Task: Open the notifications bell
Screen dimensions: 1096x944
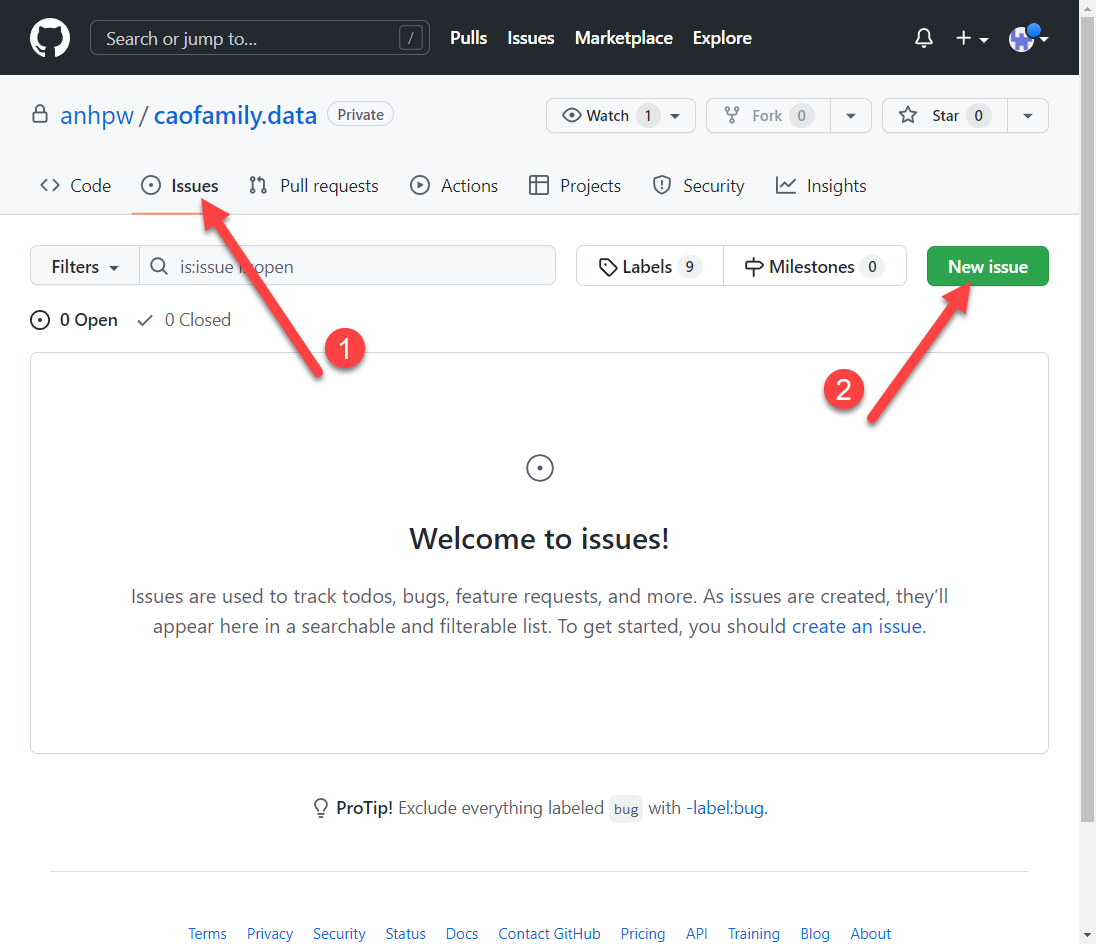Action: [924, 38]
